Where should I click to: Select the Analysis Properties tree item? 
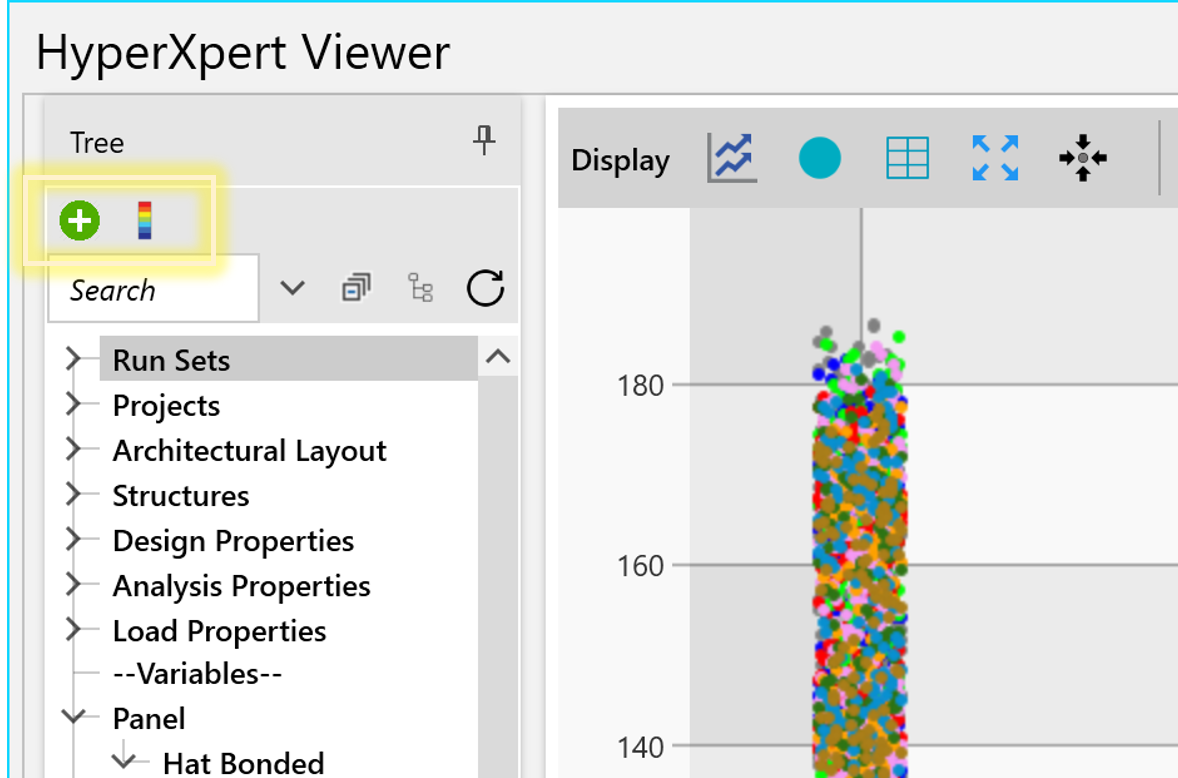coord(241,586)
